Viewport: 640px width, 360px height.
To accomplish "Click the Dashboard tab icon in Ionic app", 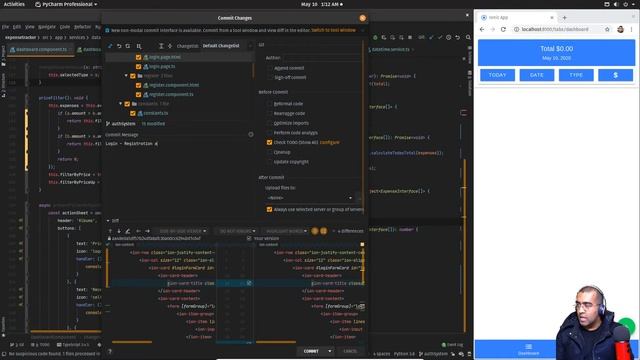I will [x=529, y=347].
